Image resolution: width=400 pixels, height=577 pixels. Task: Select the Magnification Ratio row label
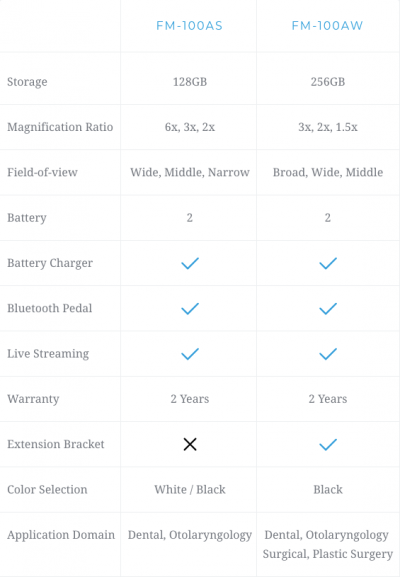(x=60, y=127)
